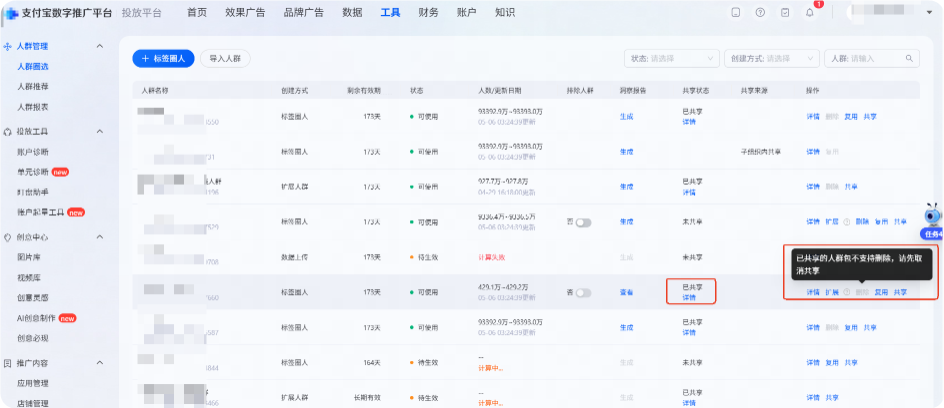The height and width of the screenshot is (408, 944).
Task: Open 账户诊断 in the sidebar
Action: 33,152
